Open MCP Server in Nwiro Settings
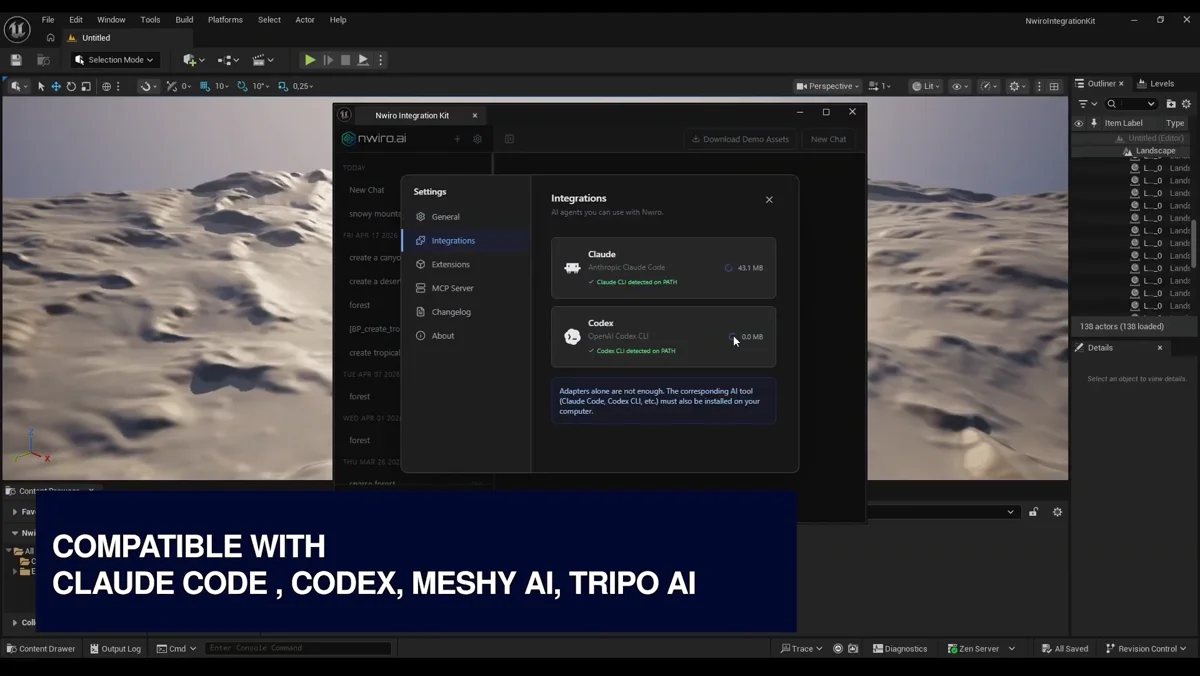Screen dimensions: 1200x676 pyautogui.click(x=466, y=288)
